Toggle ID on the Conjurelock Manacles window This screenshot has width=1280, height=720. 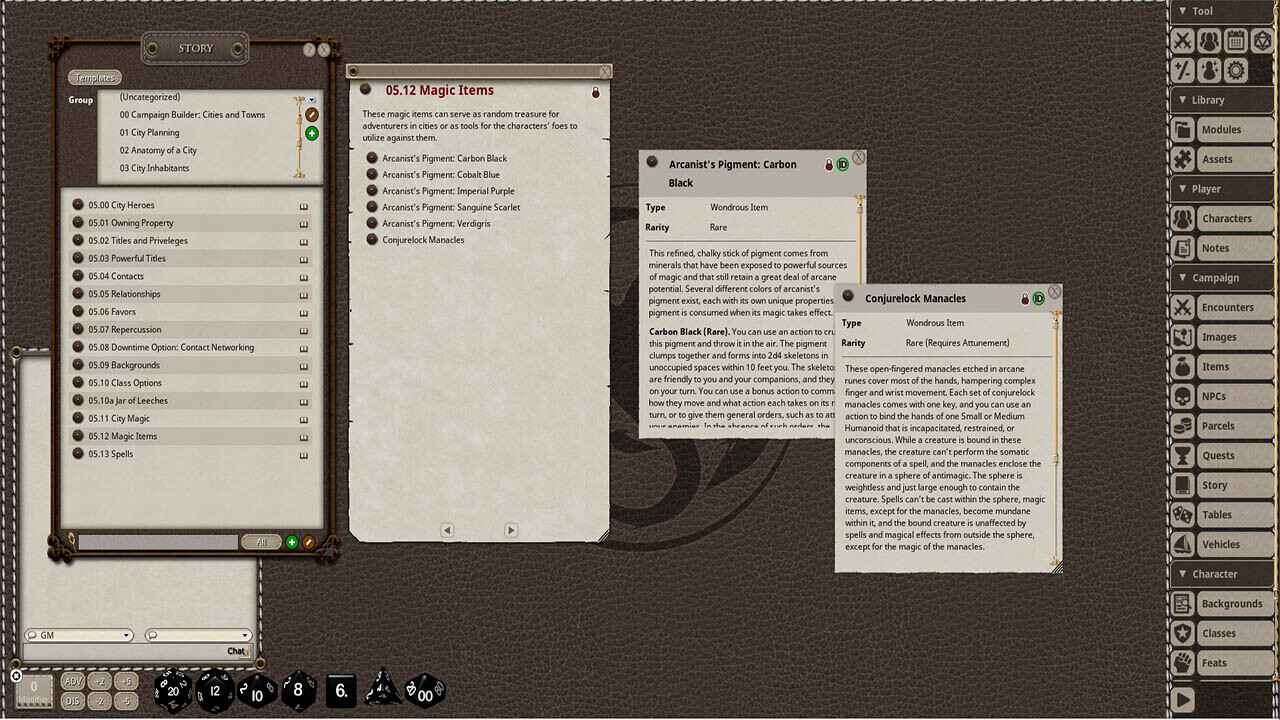[1038, 298]
